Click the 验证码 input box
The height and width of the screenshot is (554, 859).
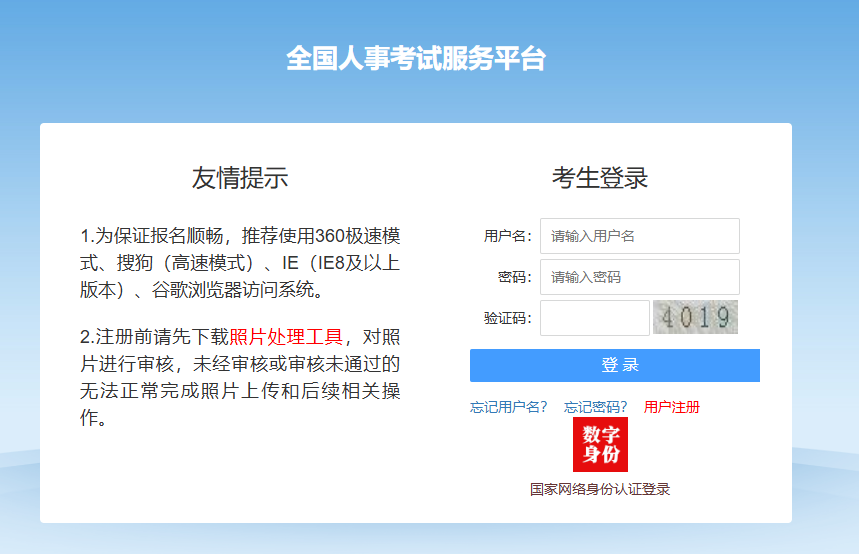pyautogui.click(x=594, y=318)
